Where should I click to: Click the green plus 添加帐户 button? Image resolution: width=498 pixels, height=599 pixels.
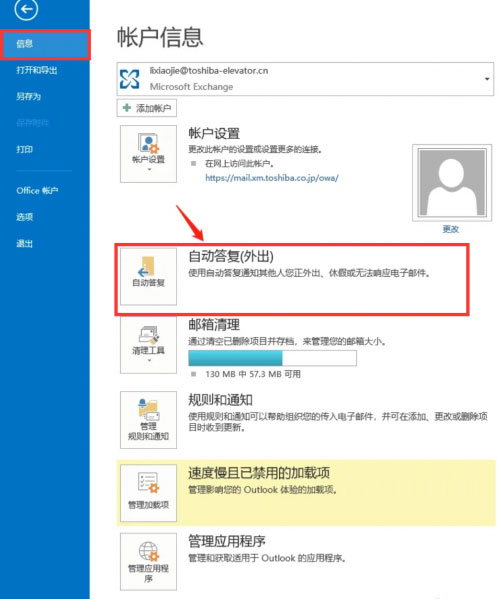point(147,108)
